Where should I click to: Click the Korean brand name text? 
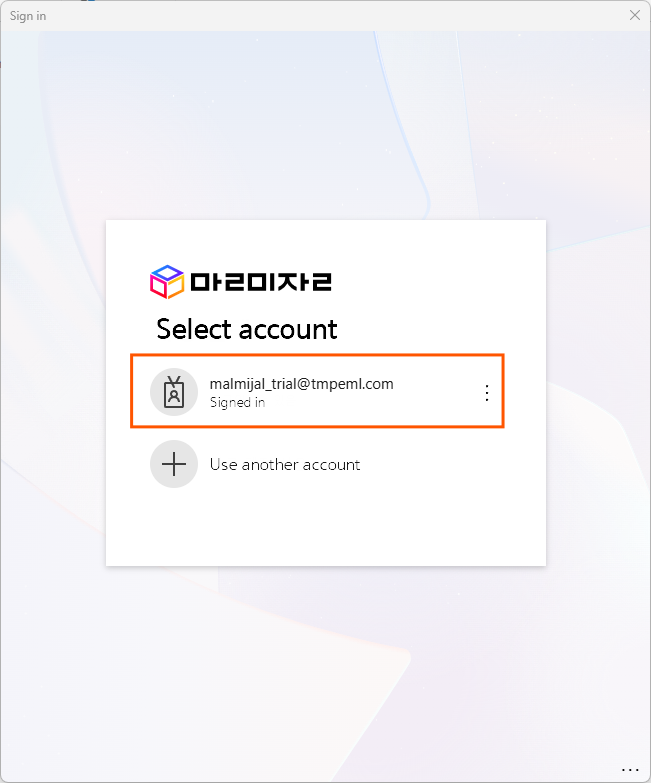(261, 282)
